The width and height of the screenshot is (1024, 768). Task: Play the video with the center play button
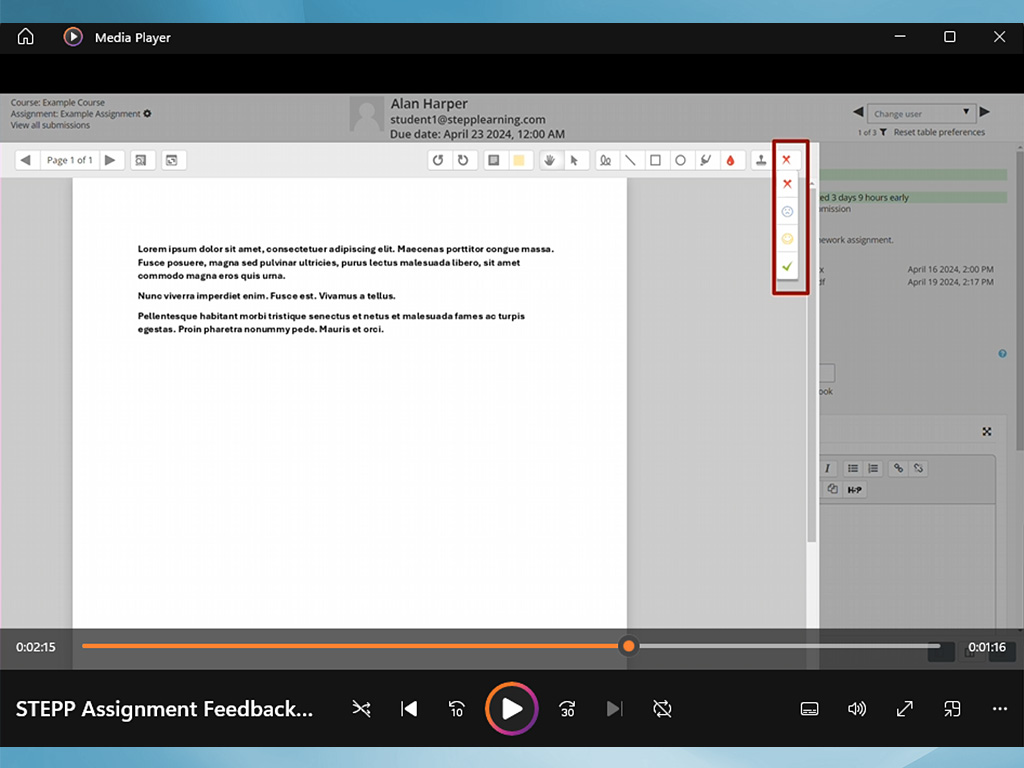coord(512,709)
